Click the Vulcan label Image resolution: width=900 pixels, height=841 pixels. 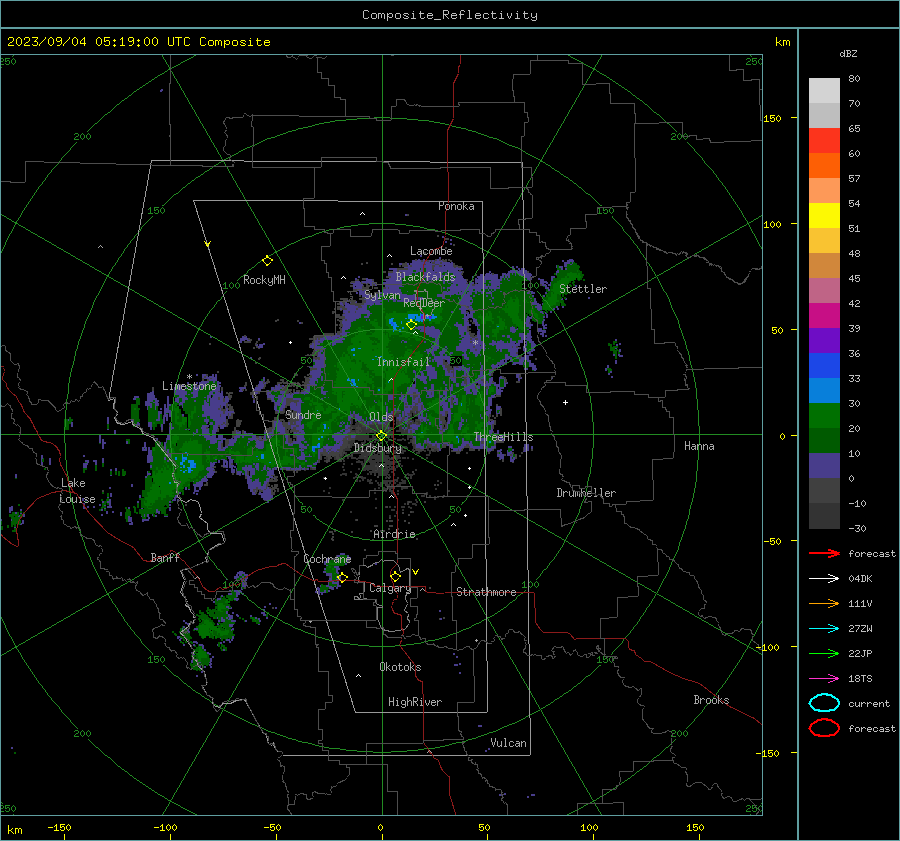tap(509, 743)
